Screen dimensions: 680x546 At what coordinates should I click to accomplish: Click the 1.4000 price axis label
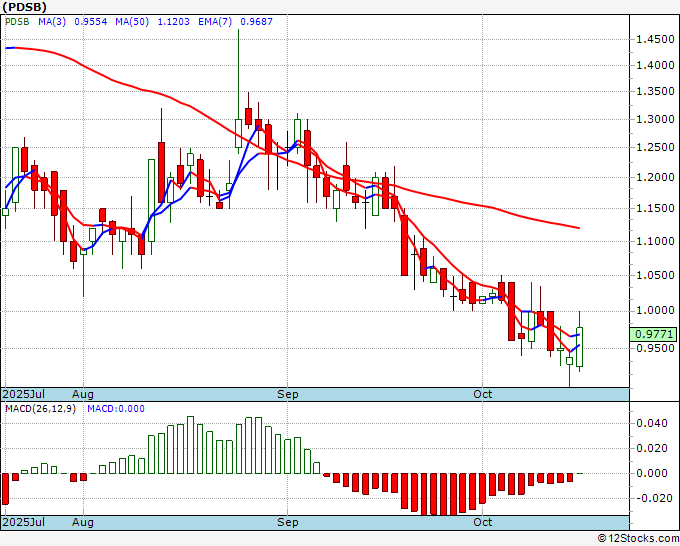(x=655, y=65)
